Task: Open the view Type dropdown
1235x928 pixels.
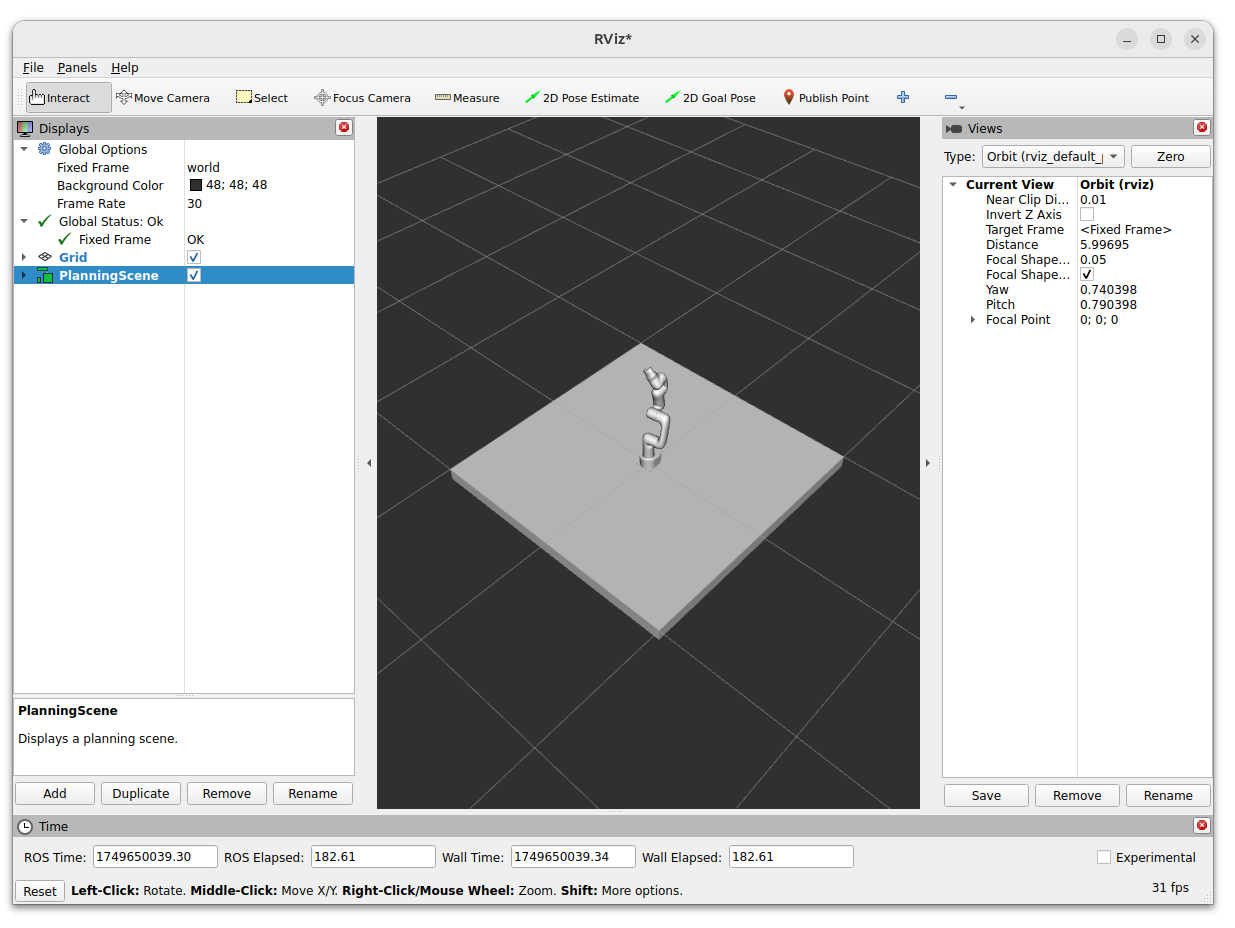Action: pos(1053,157)
